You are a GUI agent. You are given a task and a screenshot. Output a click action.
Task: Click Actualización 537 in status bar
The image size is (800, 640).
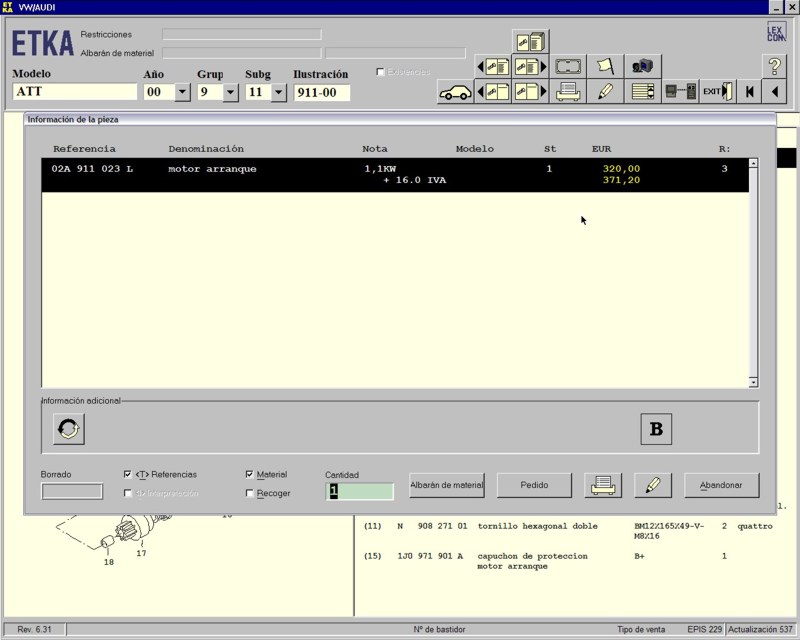click(761, 629)
